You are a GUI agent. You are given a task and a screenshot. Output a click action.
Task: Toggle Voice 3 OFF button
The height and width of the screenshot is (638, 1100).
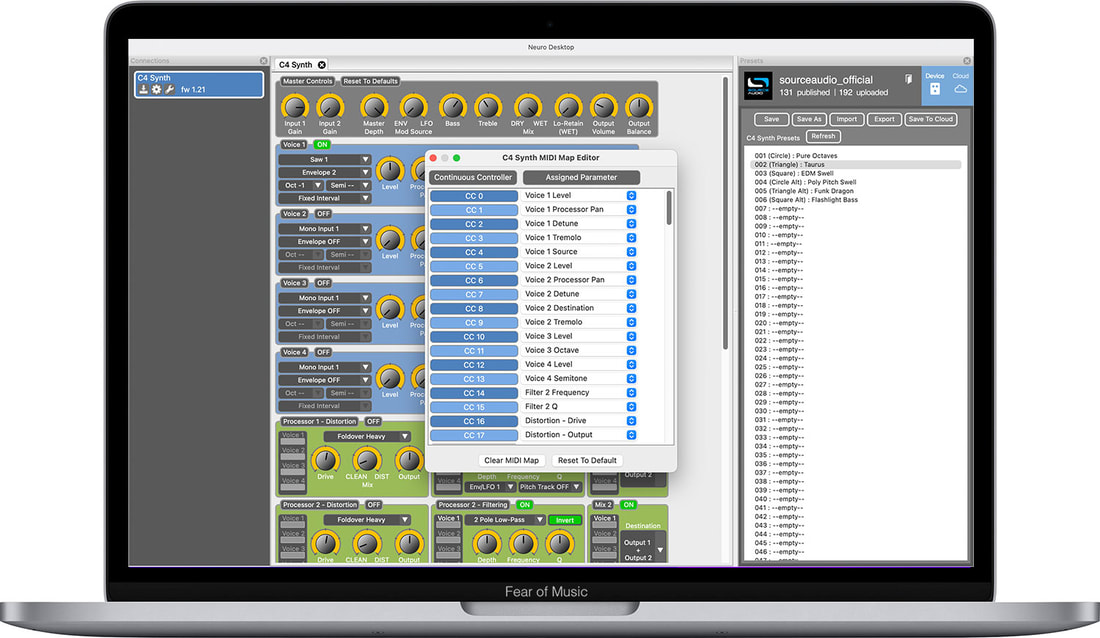coord(323,283)
